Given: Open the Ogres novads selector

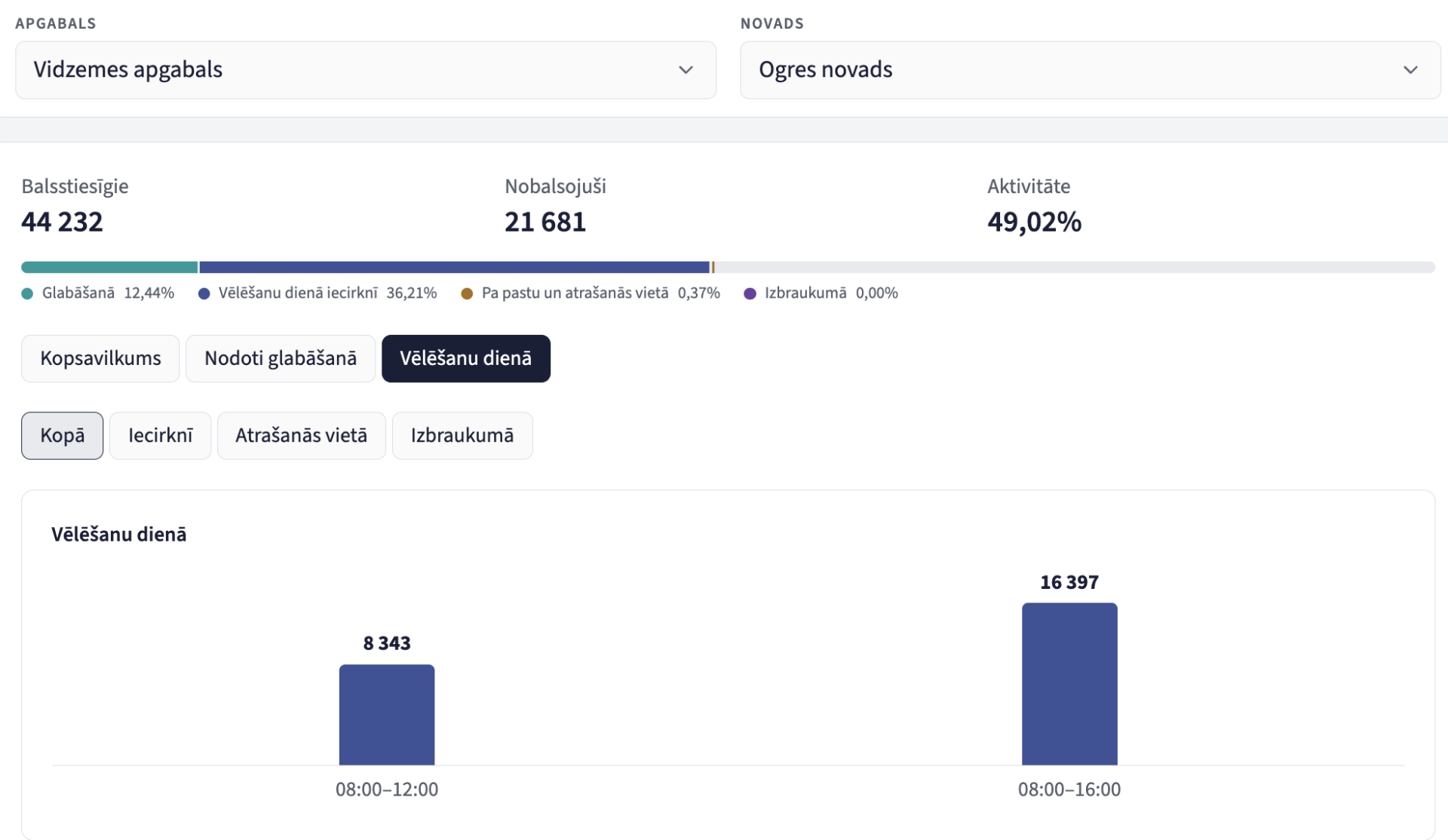Looking at the screenshot, I should [1090, 70].
